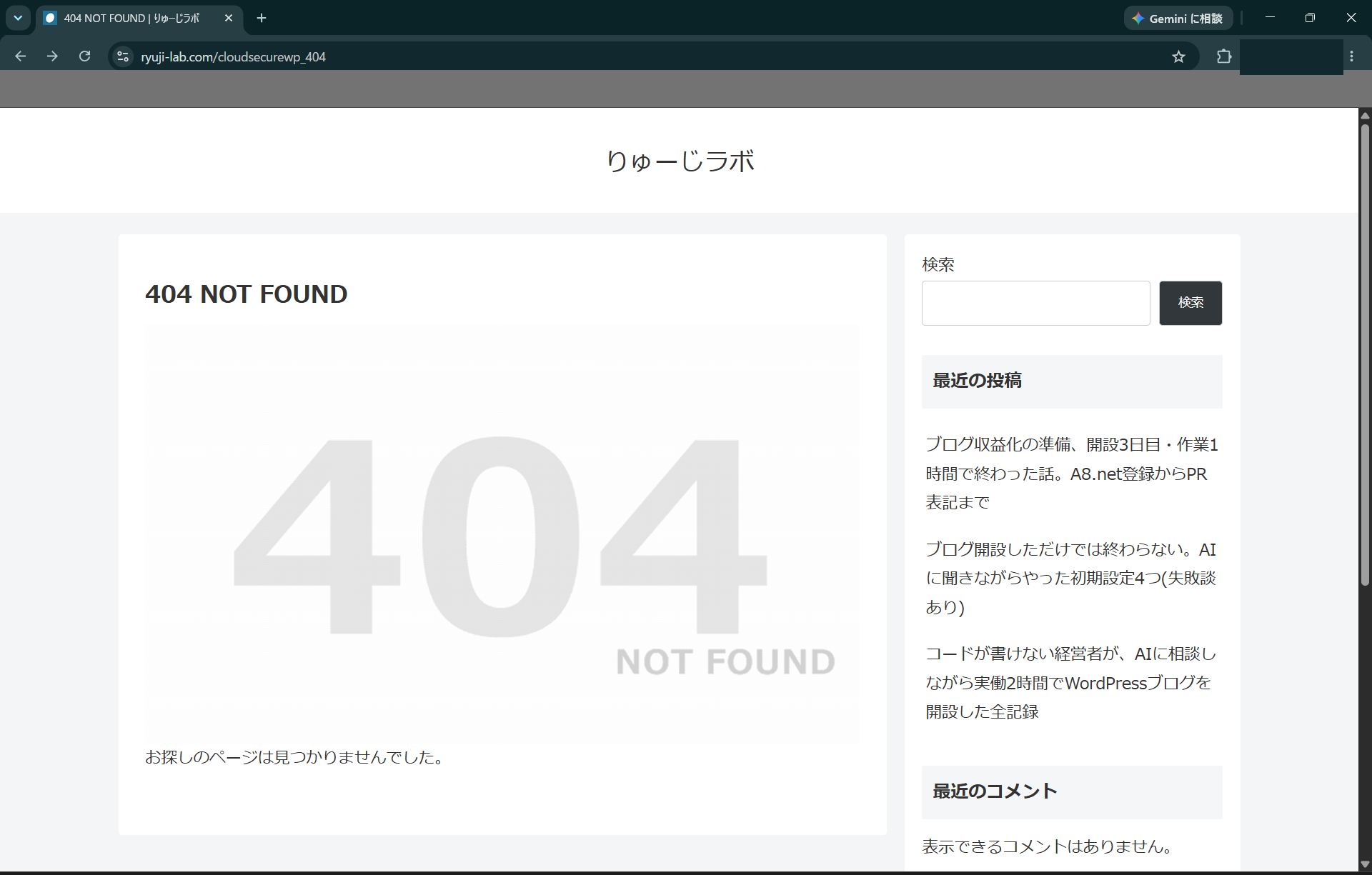Open the りゅーじラボ site title link

click(x=680, y=161)
